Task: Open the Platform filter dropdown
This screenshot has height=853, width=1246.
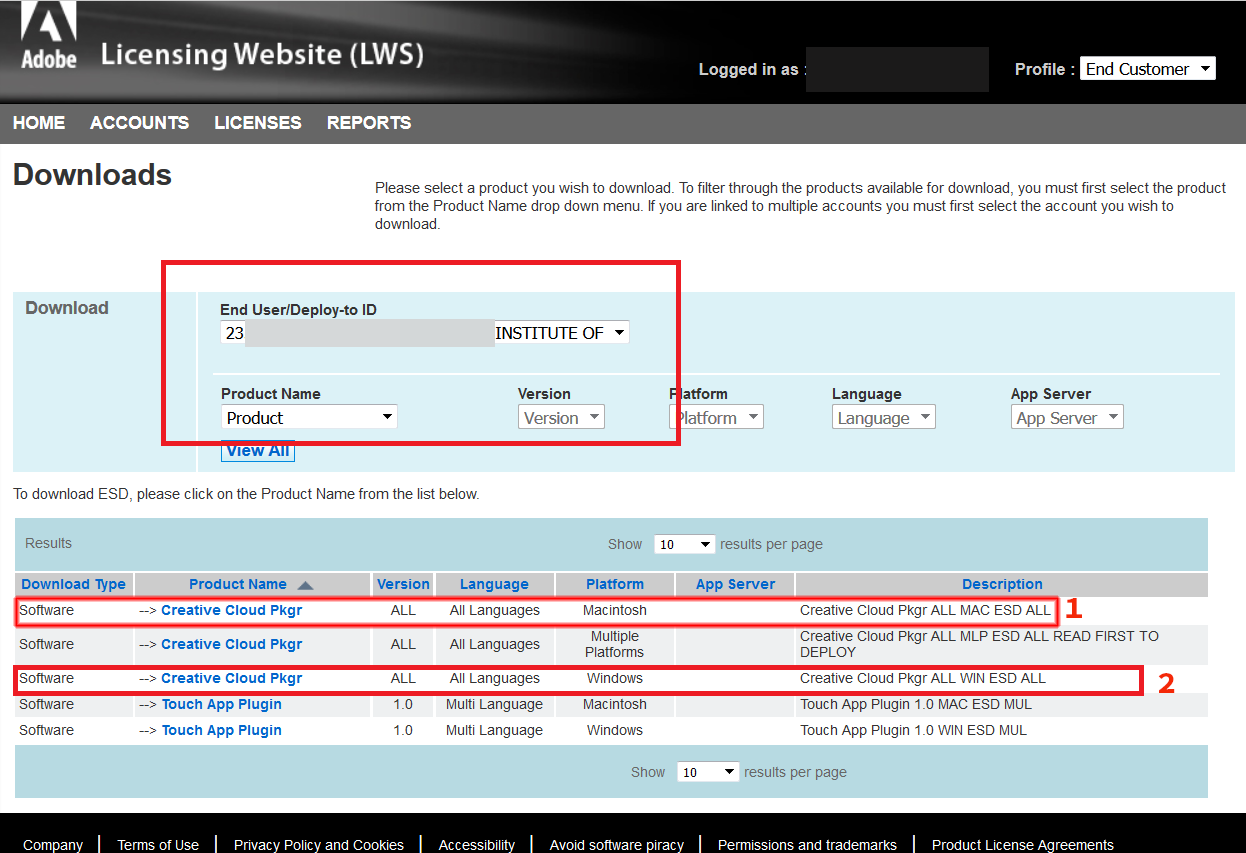Action: (716, 417)
